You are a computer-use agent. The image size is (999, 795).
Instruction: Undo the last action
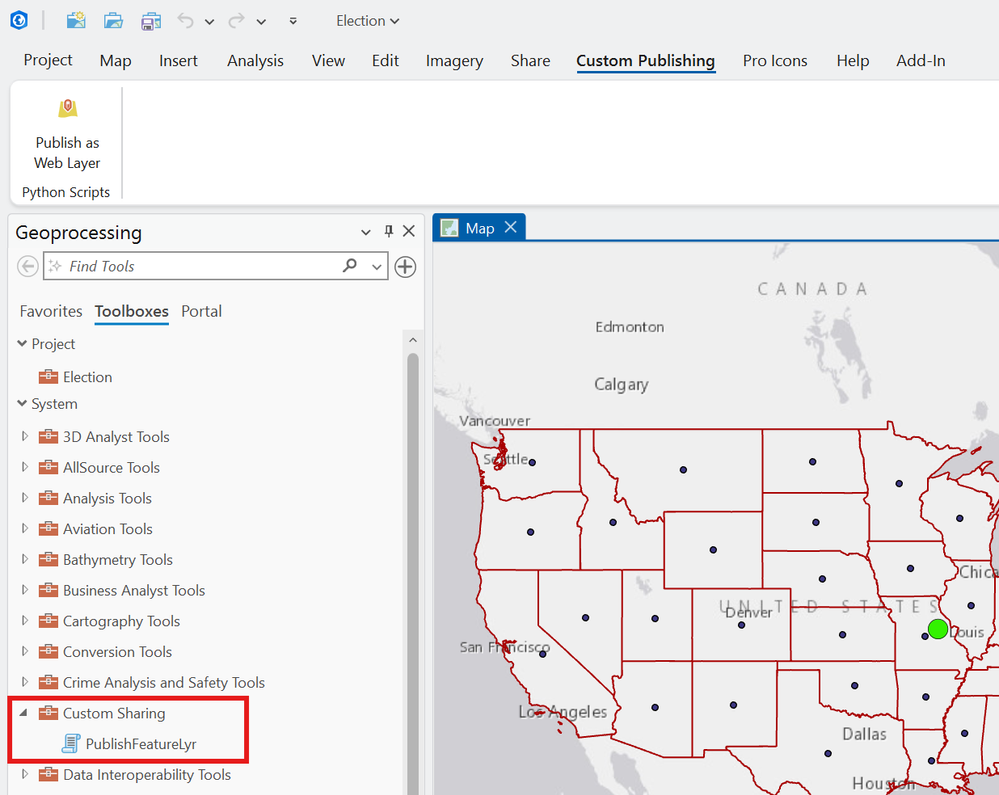[x=185, y=20]
